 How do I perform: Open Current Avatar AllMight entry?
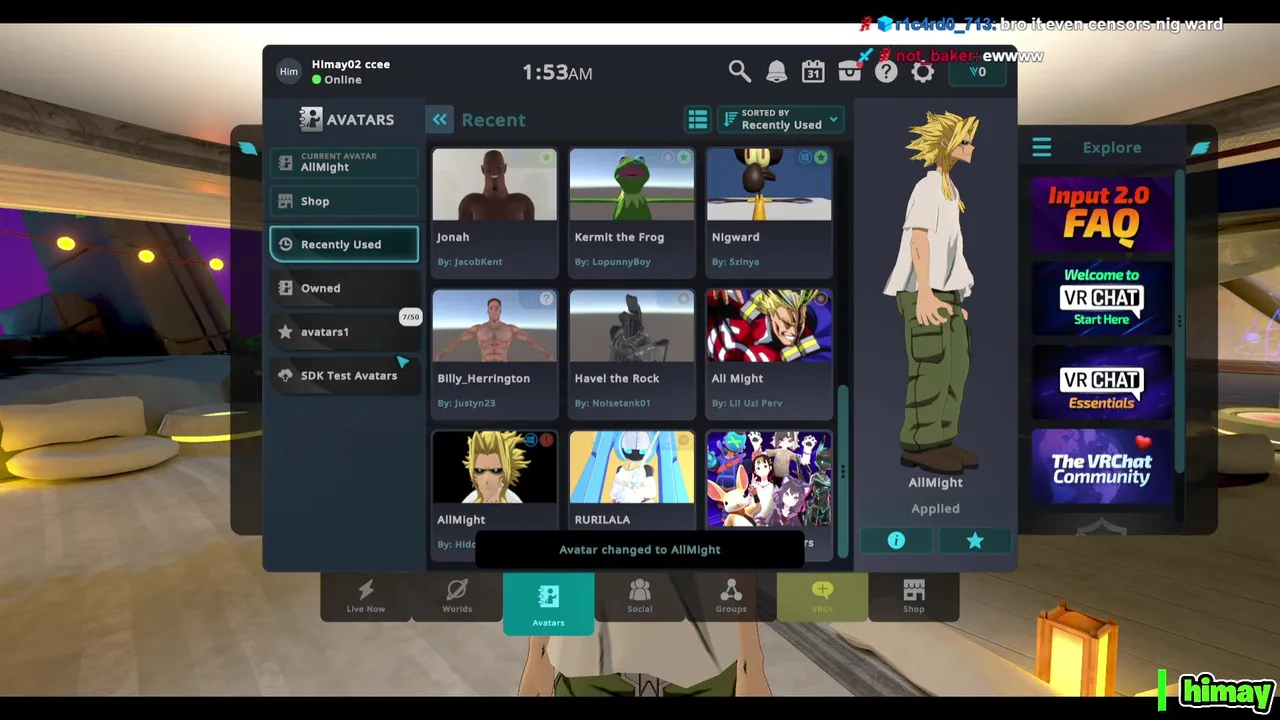[344, 162]
